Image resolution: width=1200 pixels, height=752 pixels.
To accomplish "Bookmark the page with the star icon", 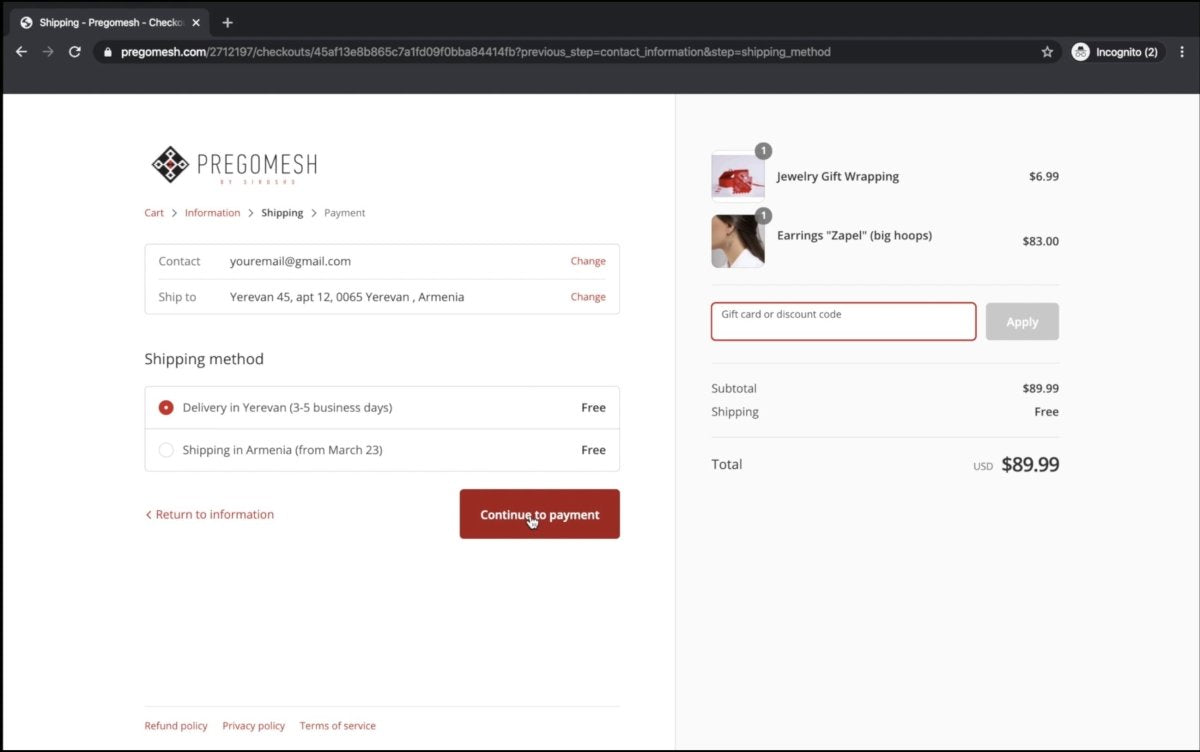I will pos(1046,51).
